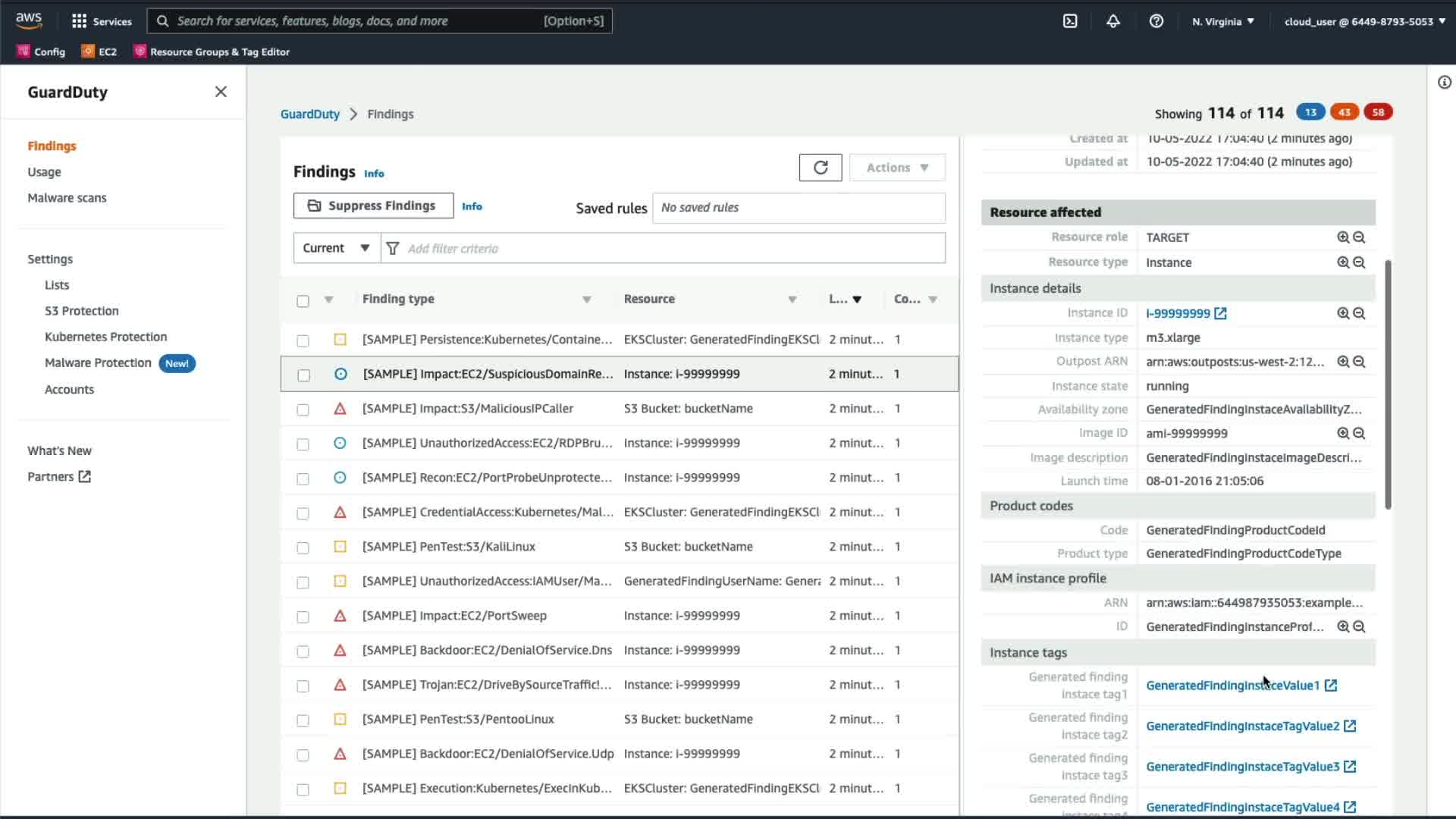Close the GuardDuty side navigation panel
Viewport: 1456px width, 819px height.
click(221, 92)
